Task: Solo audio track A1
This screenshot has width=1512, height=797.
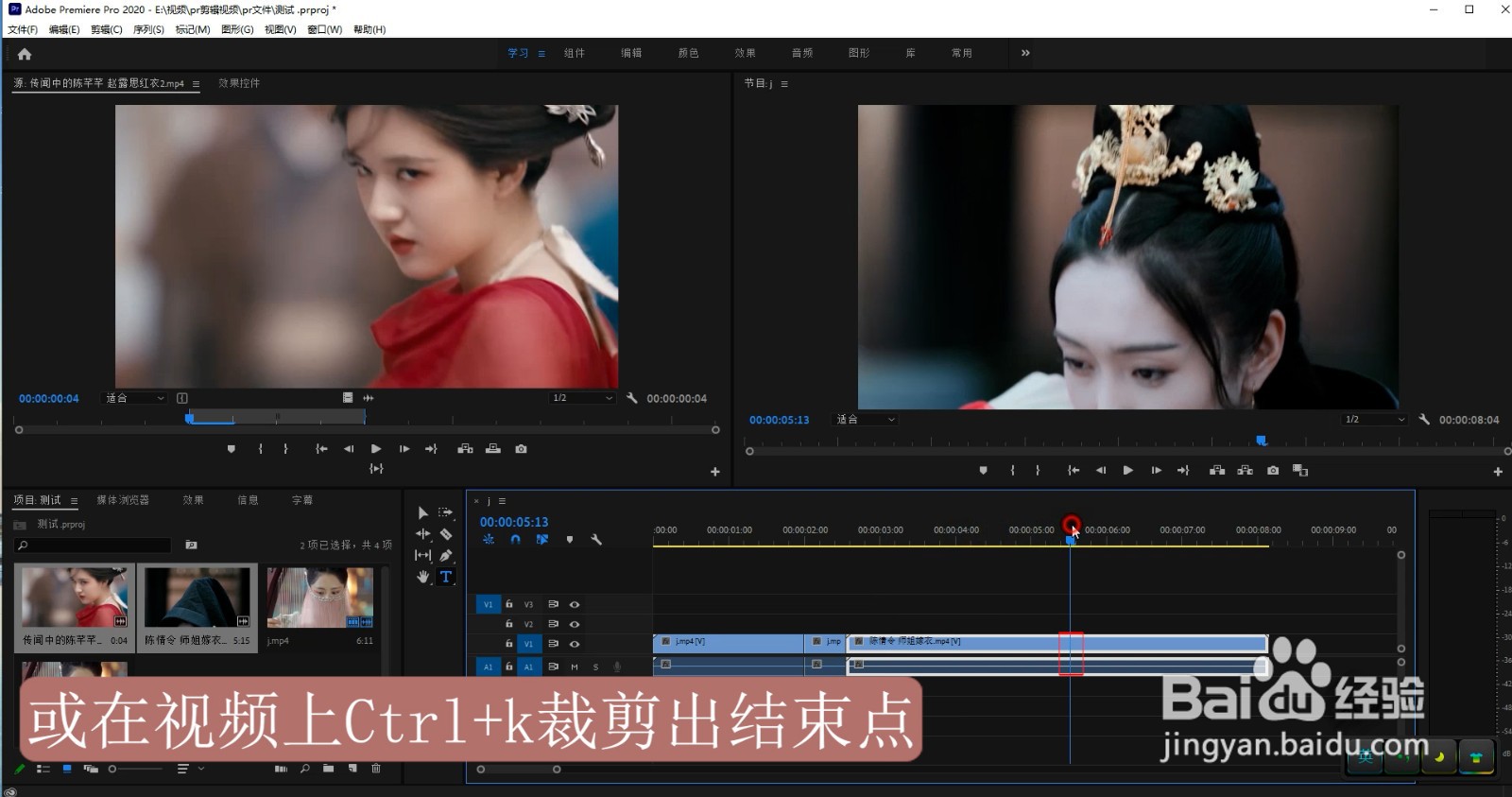Action: pyautogui.click(x=595, y=667)
